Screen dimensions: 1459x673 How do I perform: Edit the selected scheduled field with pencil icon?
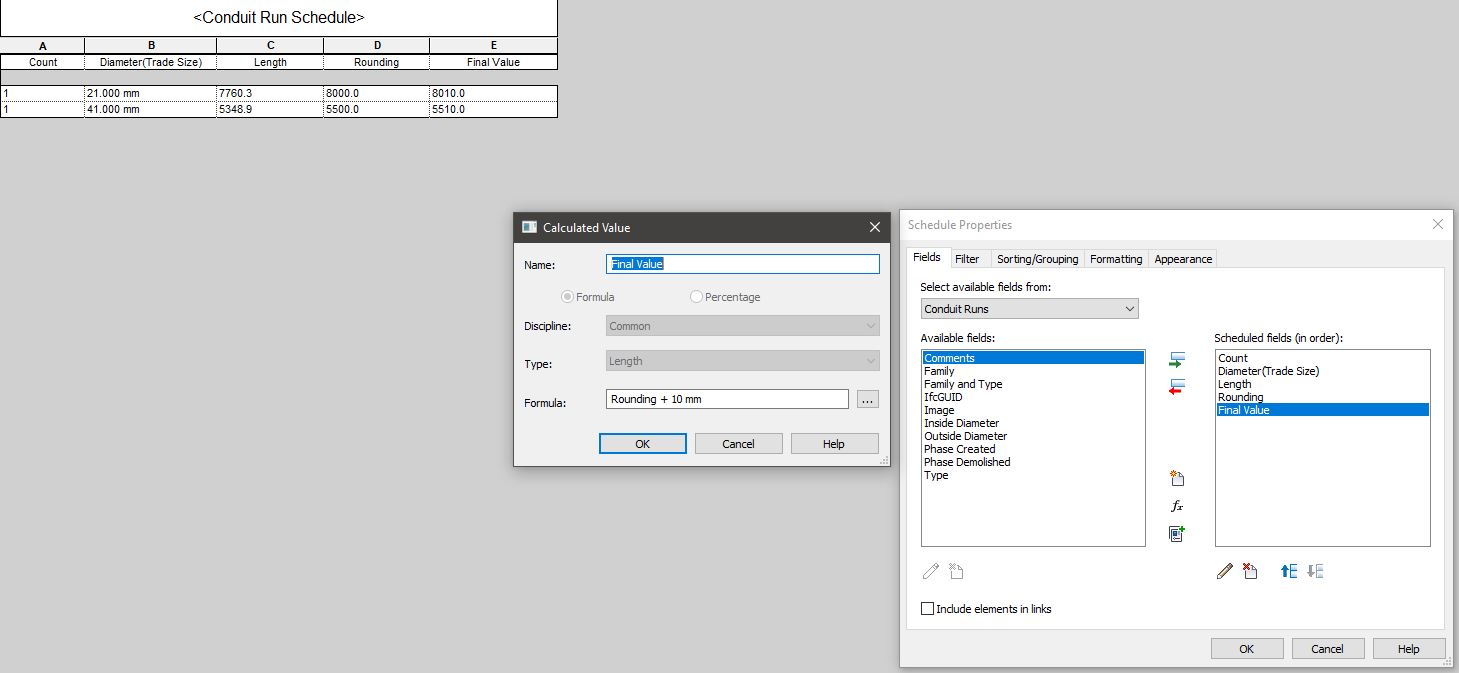(1224, 570)
